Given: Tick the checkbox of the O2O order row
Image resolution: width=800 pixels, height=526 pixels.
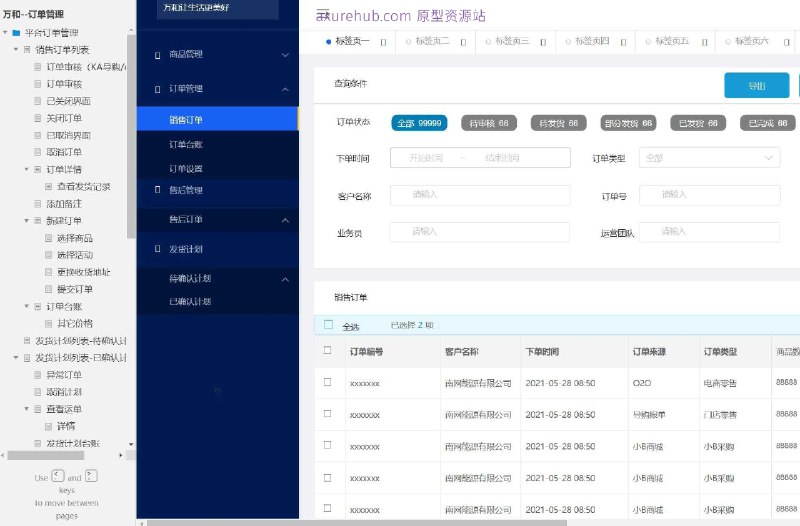Looking at the screenshot, I should coord(328,382).
